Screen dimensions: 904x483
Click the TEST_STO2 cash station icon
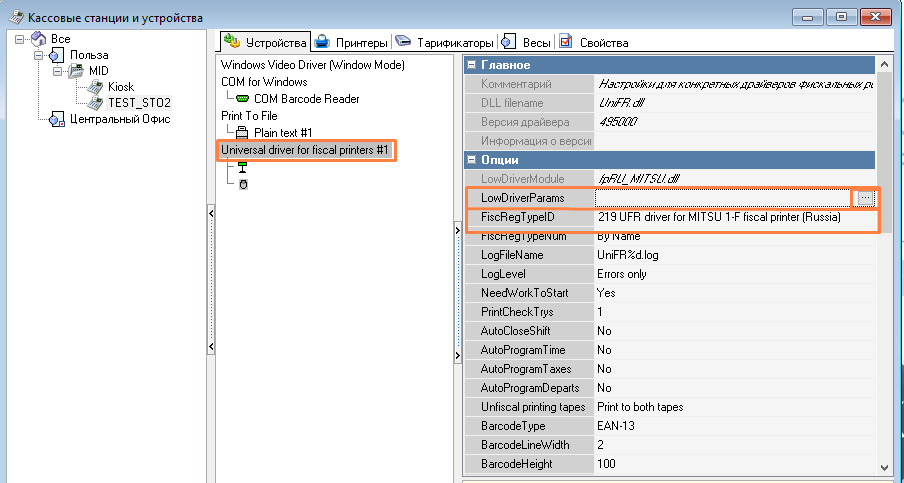click(96, 103)
